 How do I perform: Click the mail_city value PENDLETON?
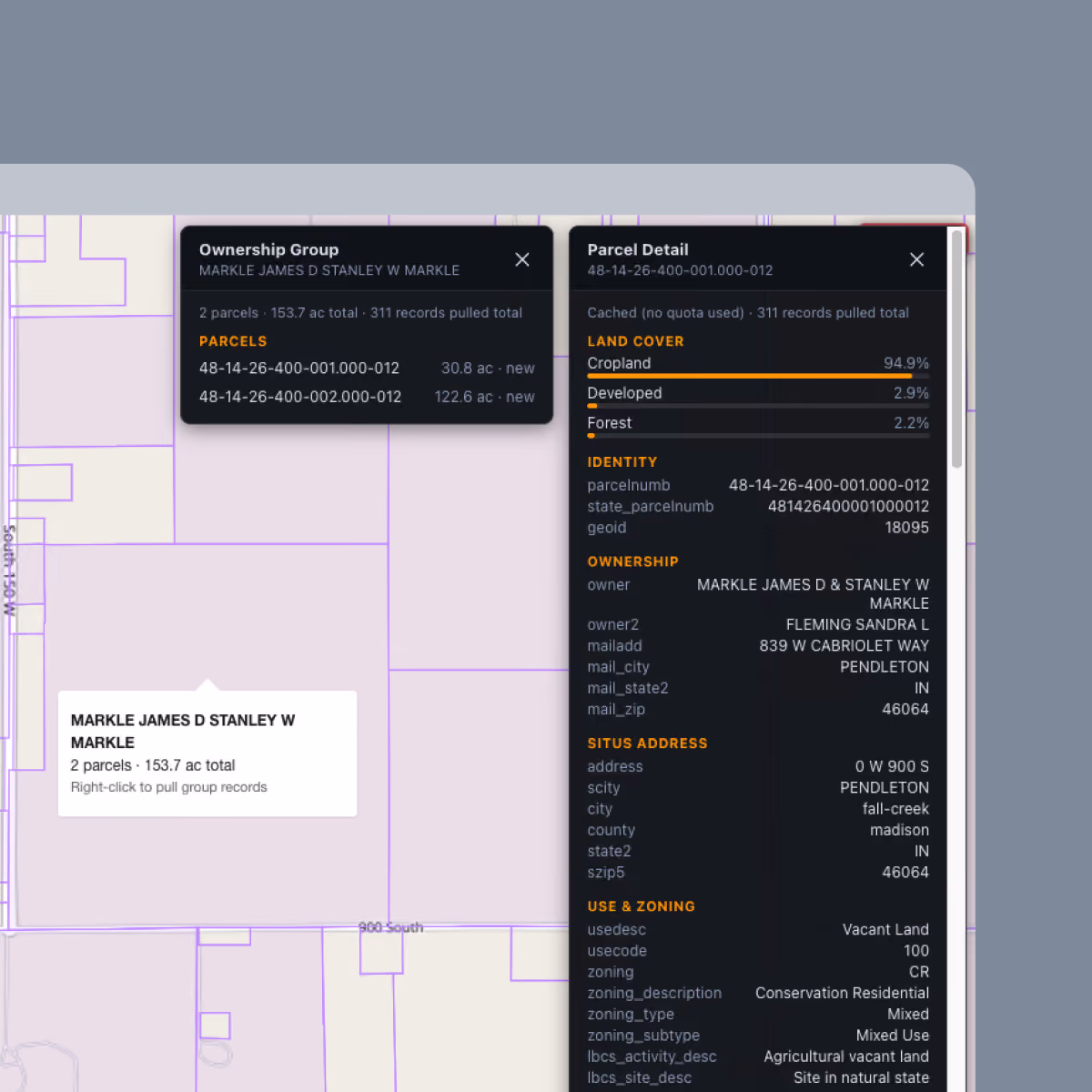coord(885,667)
